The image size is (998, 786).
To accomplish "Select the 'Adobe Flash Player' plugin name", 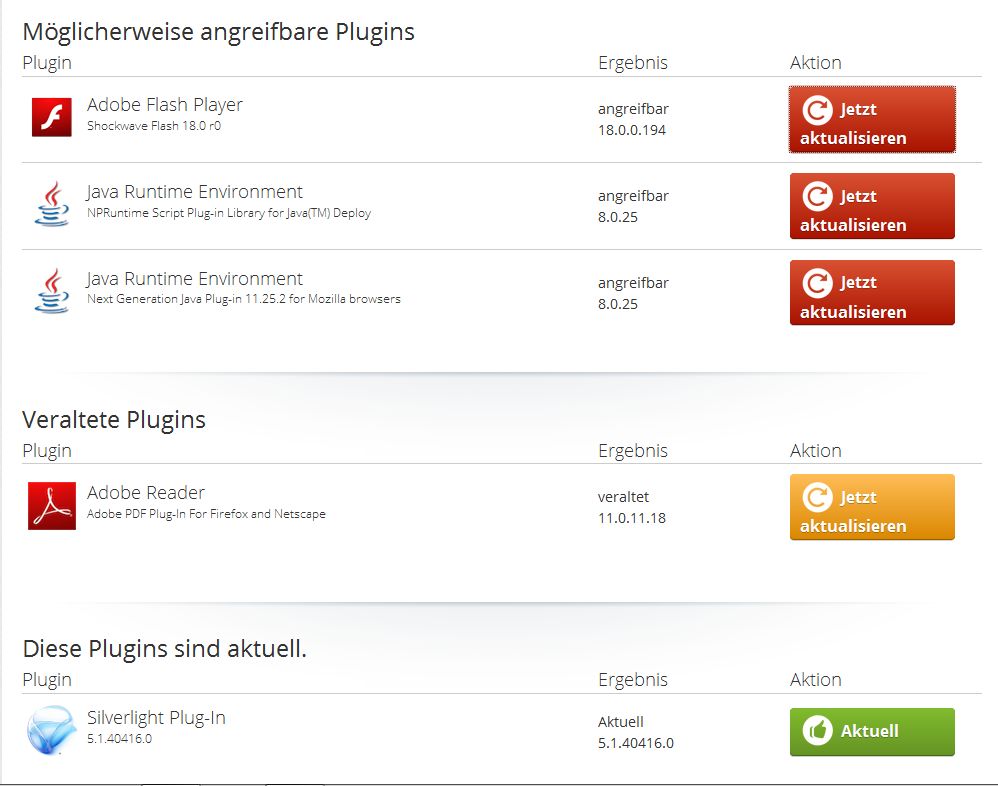I will tap(165, 105).
